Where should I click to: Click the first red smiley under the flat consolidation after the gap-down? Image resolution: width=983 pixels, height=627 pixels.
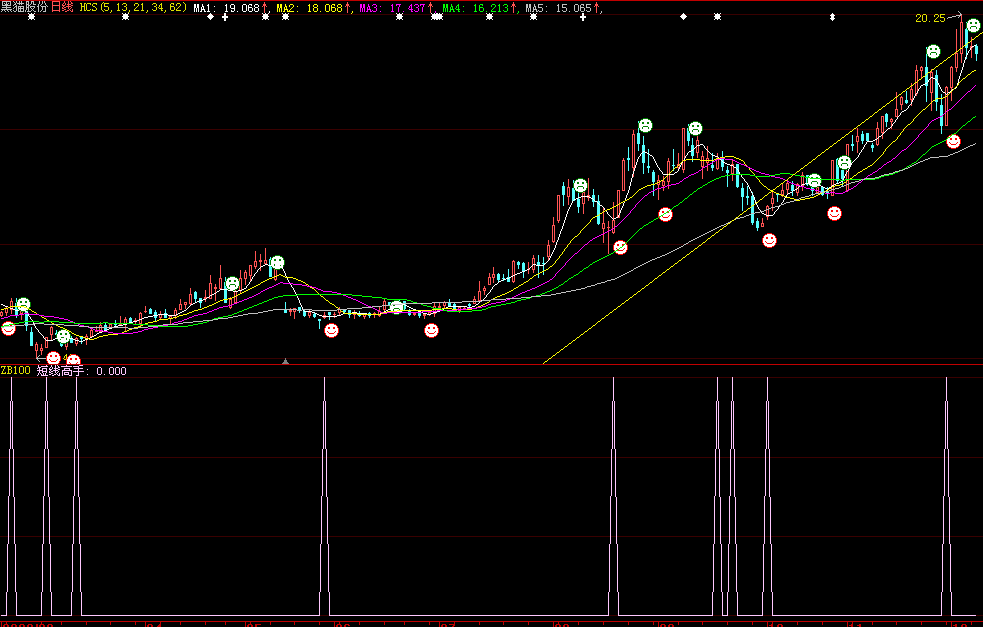pyautogui.click(x=332, y=330)
